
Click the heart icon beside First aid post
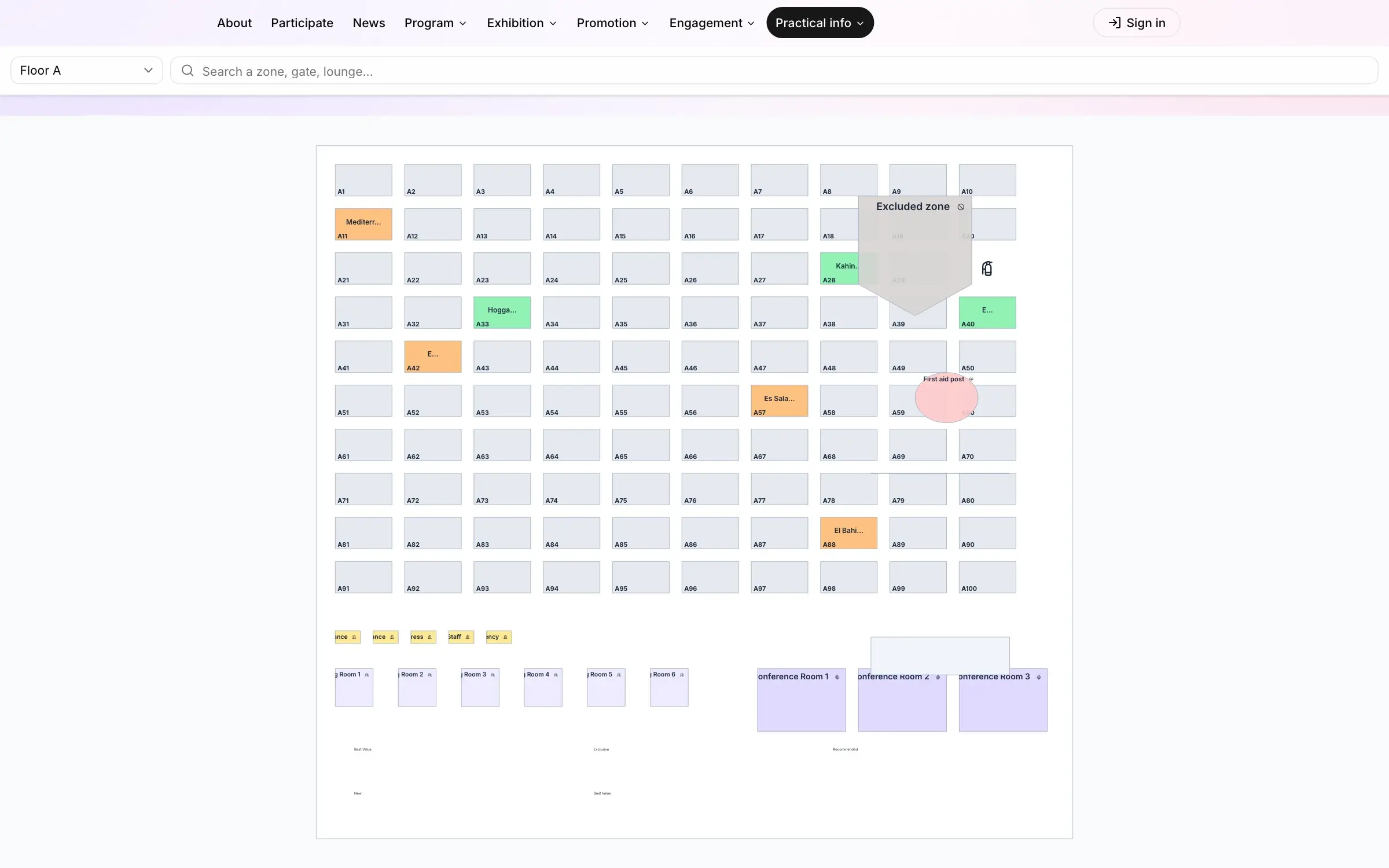(971, 380)
